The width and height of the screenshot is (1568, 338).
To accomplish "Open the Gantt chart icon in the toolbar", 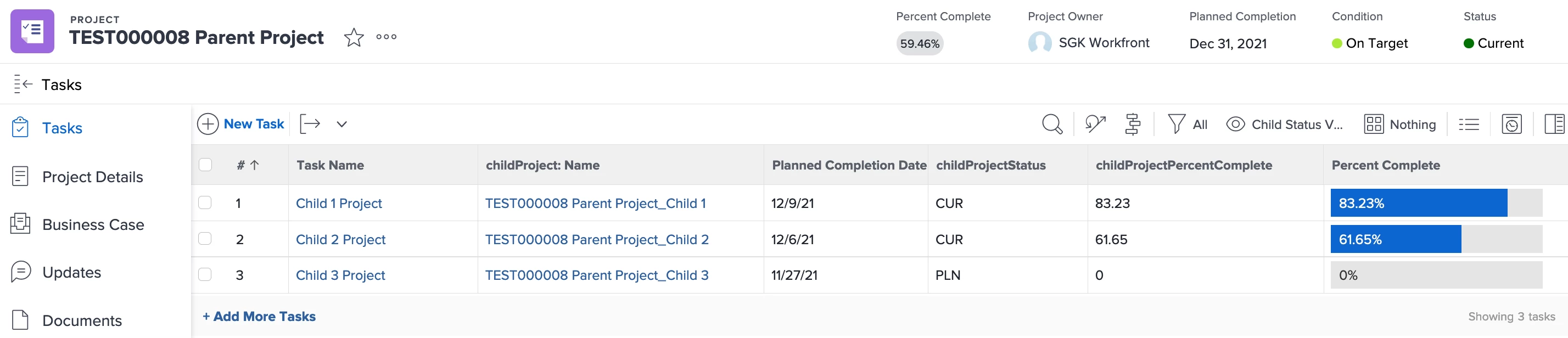I will tap(1132, 124).
